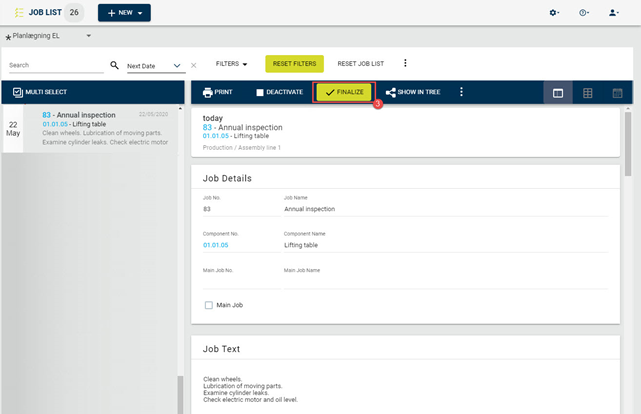The height and width of the screenshot is (414, 641).
Task: Open the New dropdown button
Action: [x=124, y=13]
